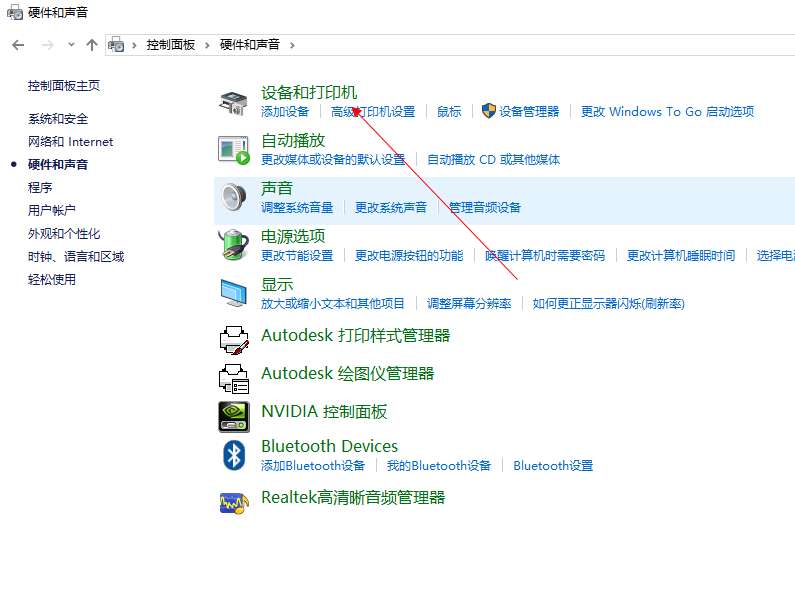Click 管理音频设备 link
The image size is (795, 597).
click(x=485, y=207)
